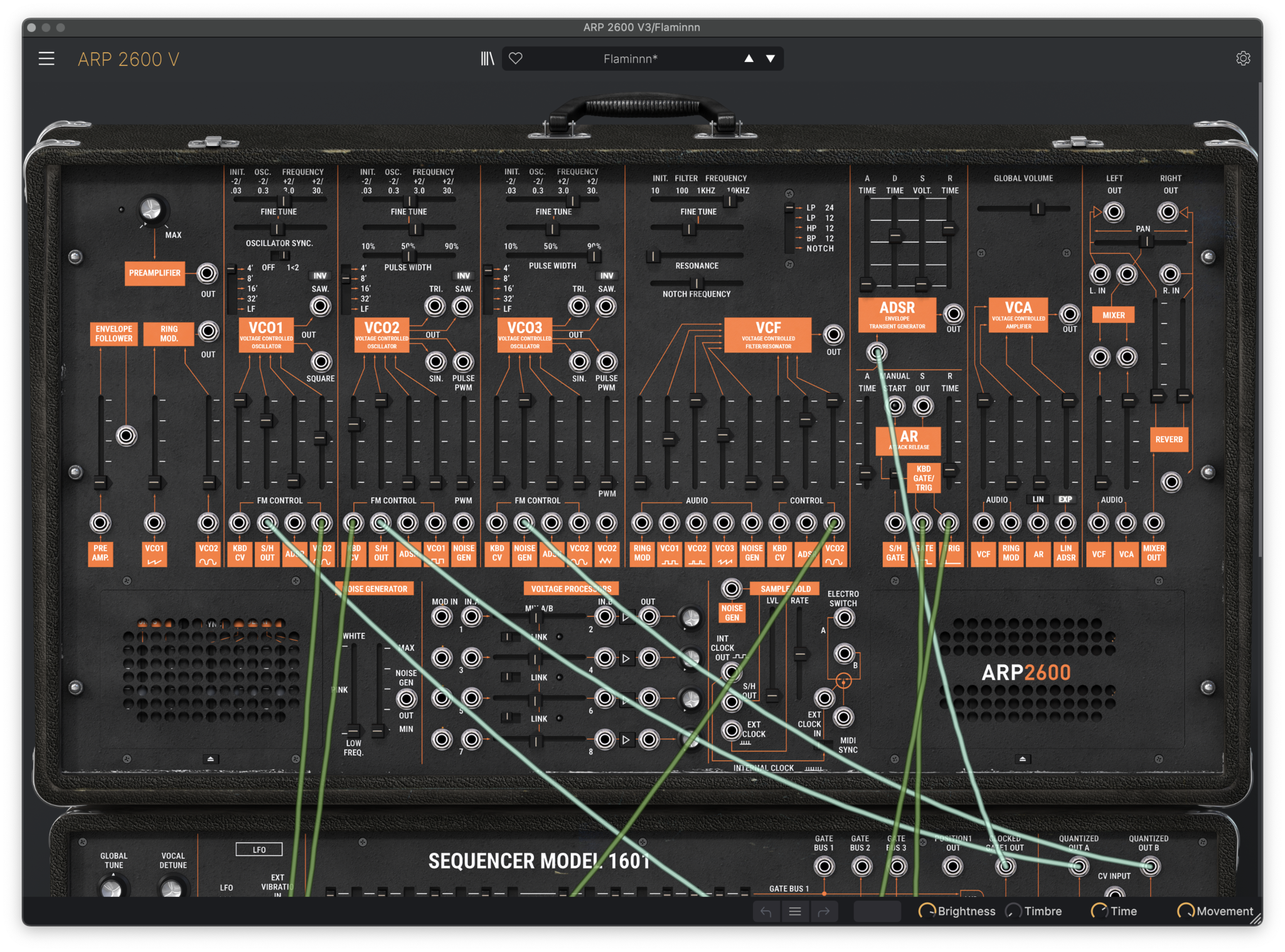Open the settings gear panel
The image size is (1285, 952).
point(1243,59)
